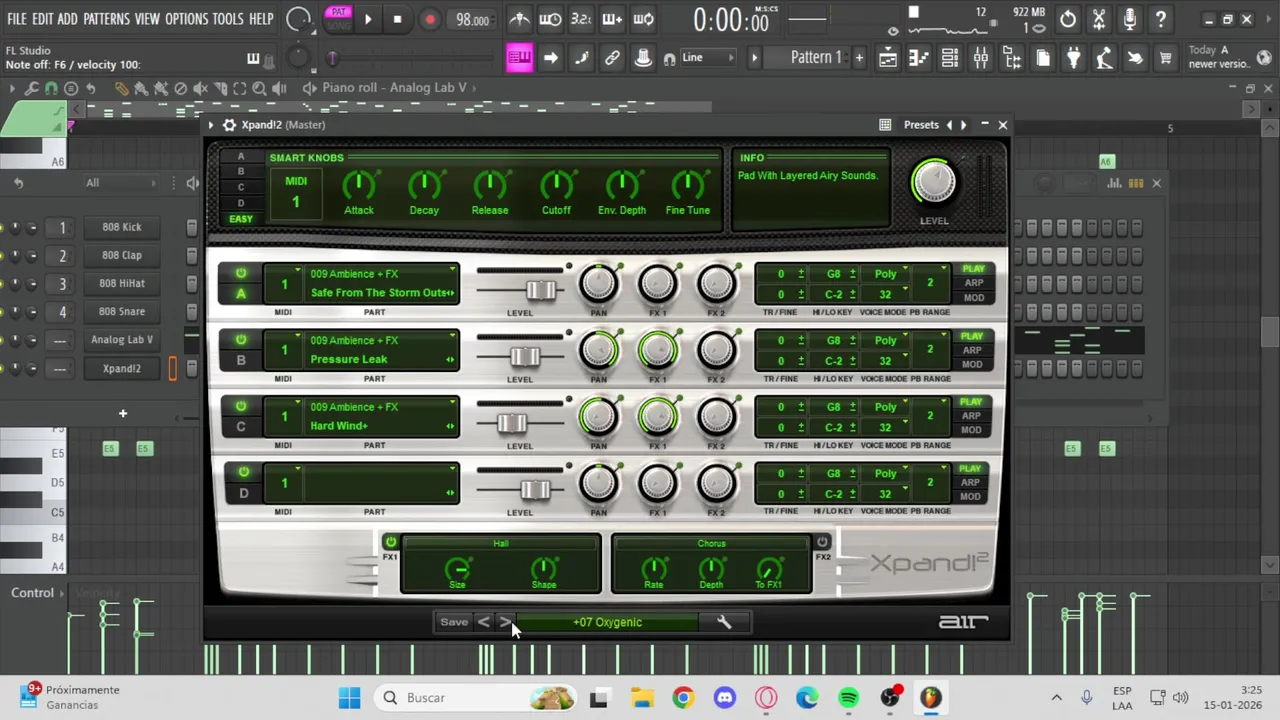The image size is (1280, 720).
Task: Open the EDIT menu
Action: (42, 19)
